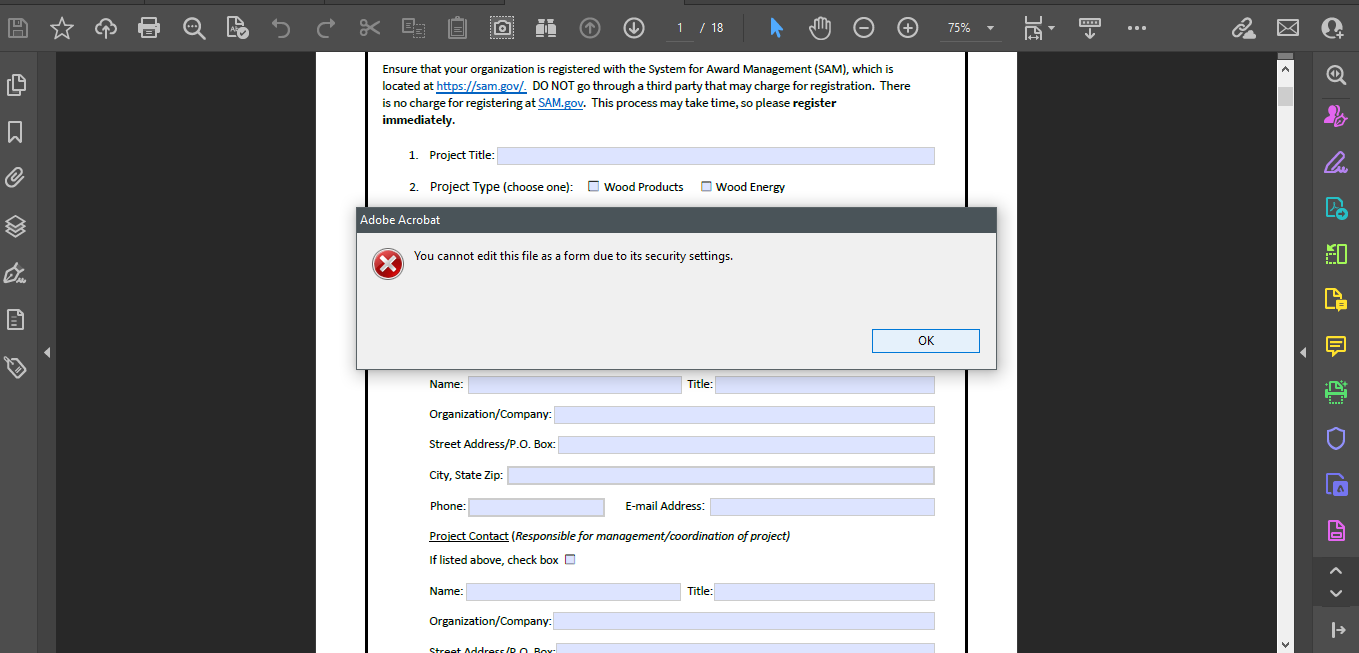Undo the last change
Screen dimensions: 1359x653
[x=281, y=28]
